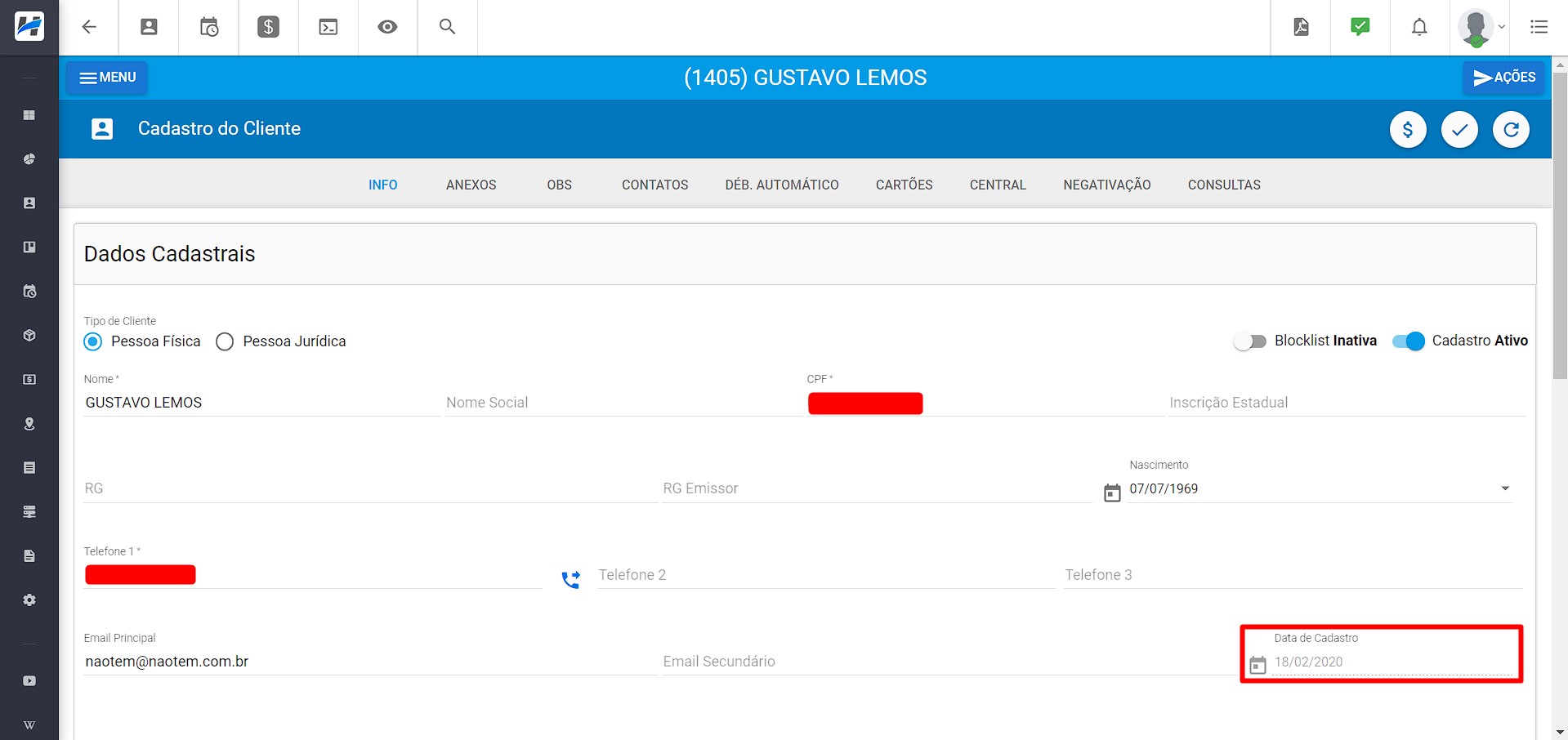Open search magnifier in top toolbar
1568x740 pixels.
447,26
